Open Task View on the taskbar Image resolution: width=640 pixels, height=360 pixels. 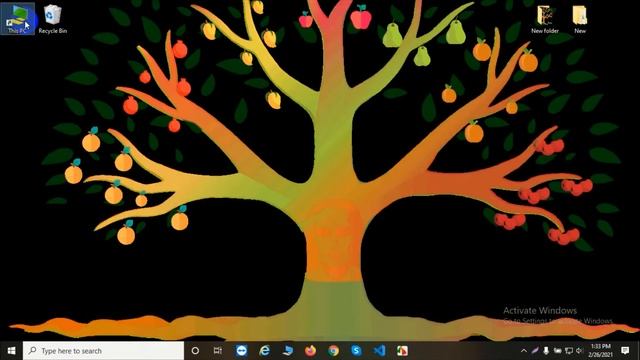pyautogui.click(x=218, y=351)
